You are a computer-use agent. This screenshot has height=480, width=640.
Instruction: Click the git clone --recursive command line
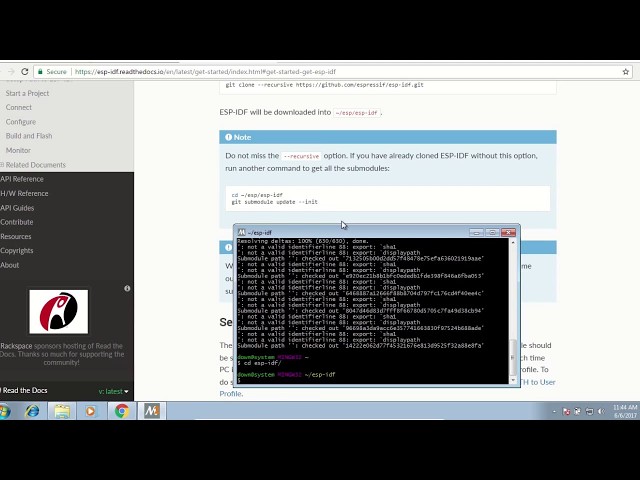click(x=324, y=85)
